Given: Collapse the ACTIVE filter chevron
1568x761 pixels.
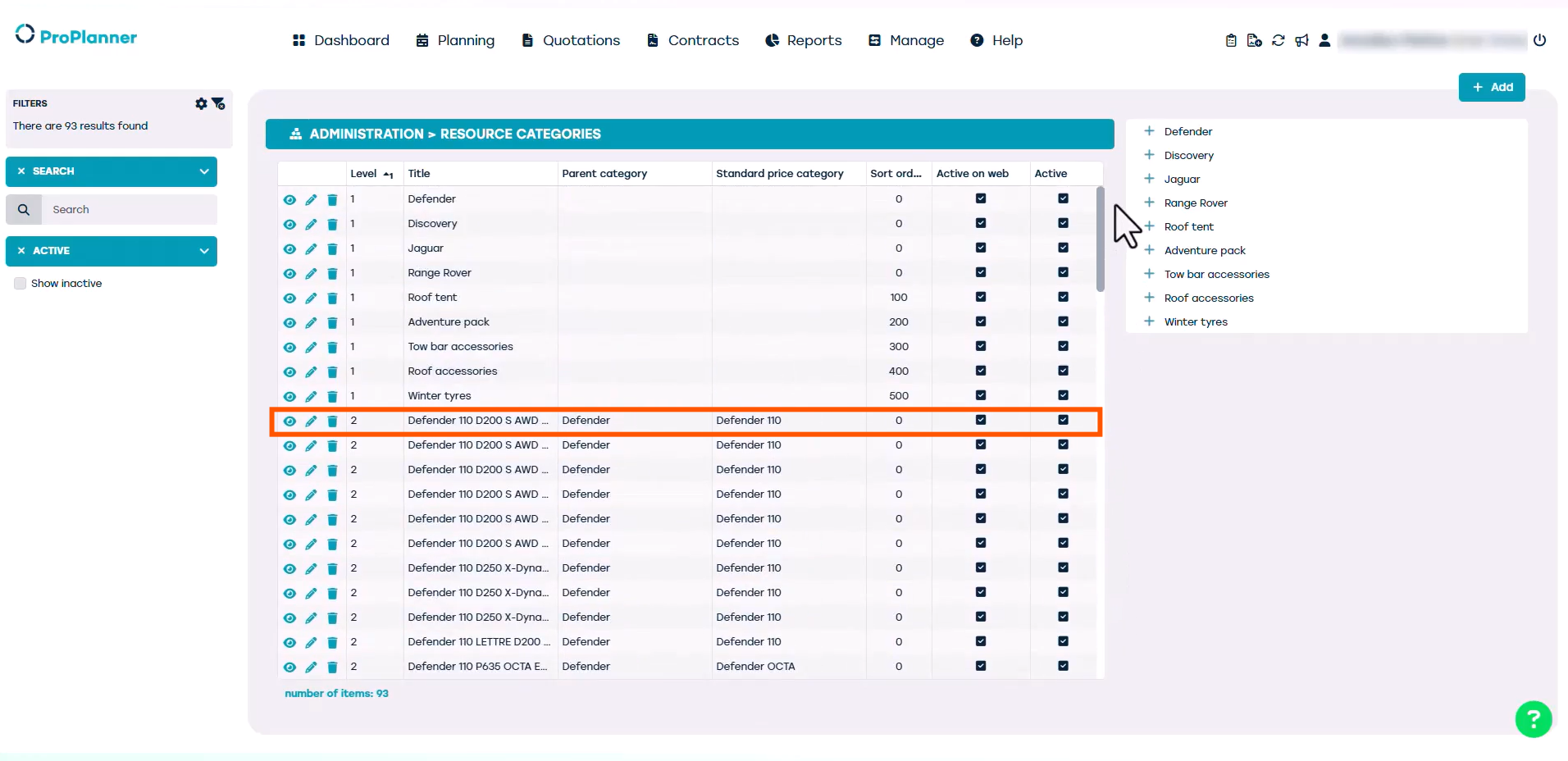Looking at the screenshot, I should (x=203, y=251).
